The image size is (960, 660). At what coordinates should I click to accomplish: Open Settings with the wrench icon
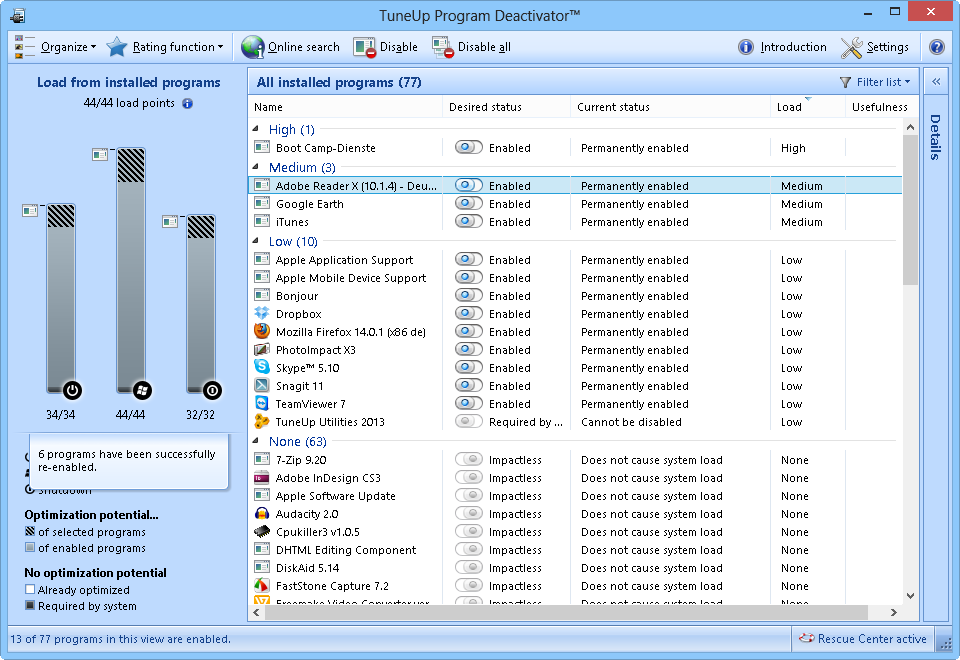pyautogui.click(x=851, y=47)
